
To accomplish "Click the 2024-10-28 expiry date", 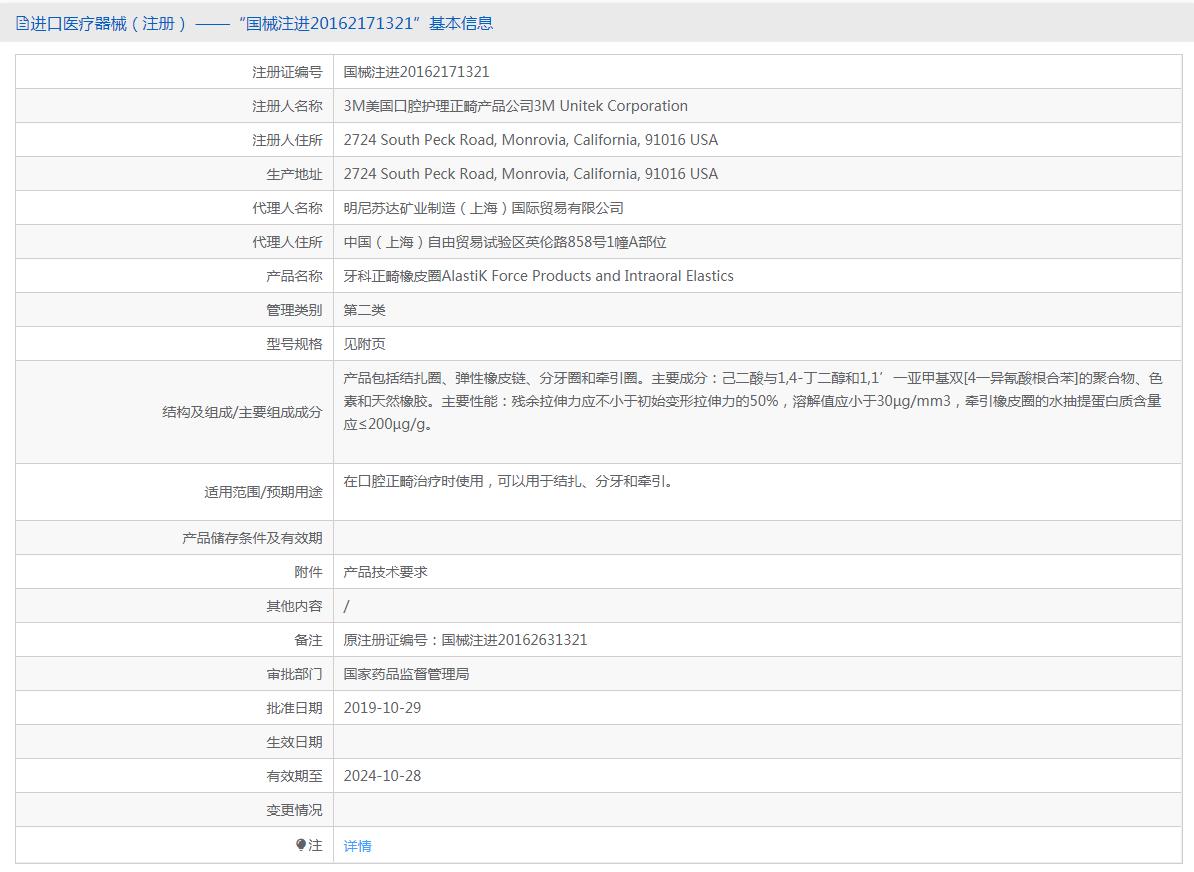I will click(382, 775).
